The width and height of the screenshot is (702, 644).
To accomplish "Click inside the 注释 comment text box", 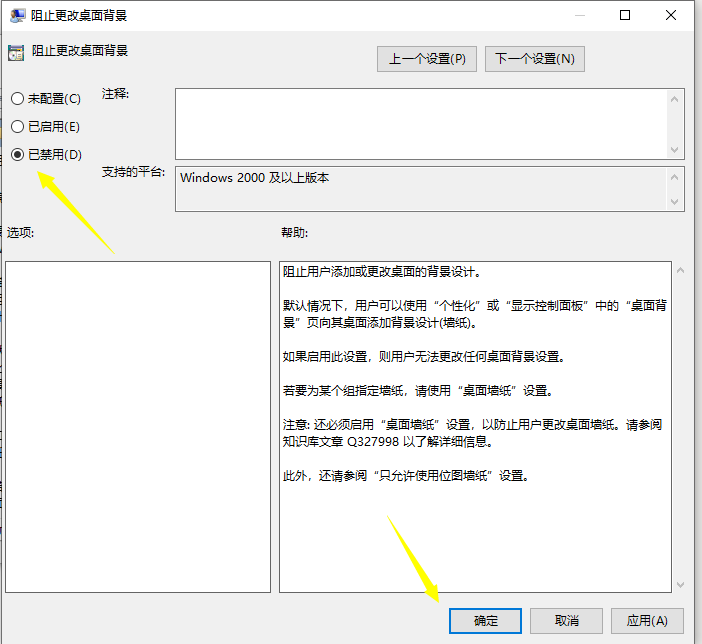I will click(x=420, y=123).
